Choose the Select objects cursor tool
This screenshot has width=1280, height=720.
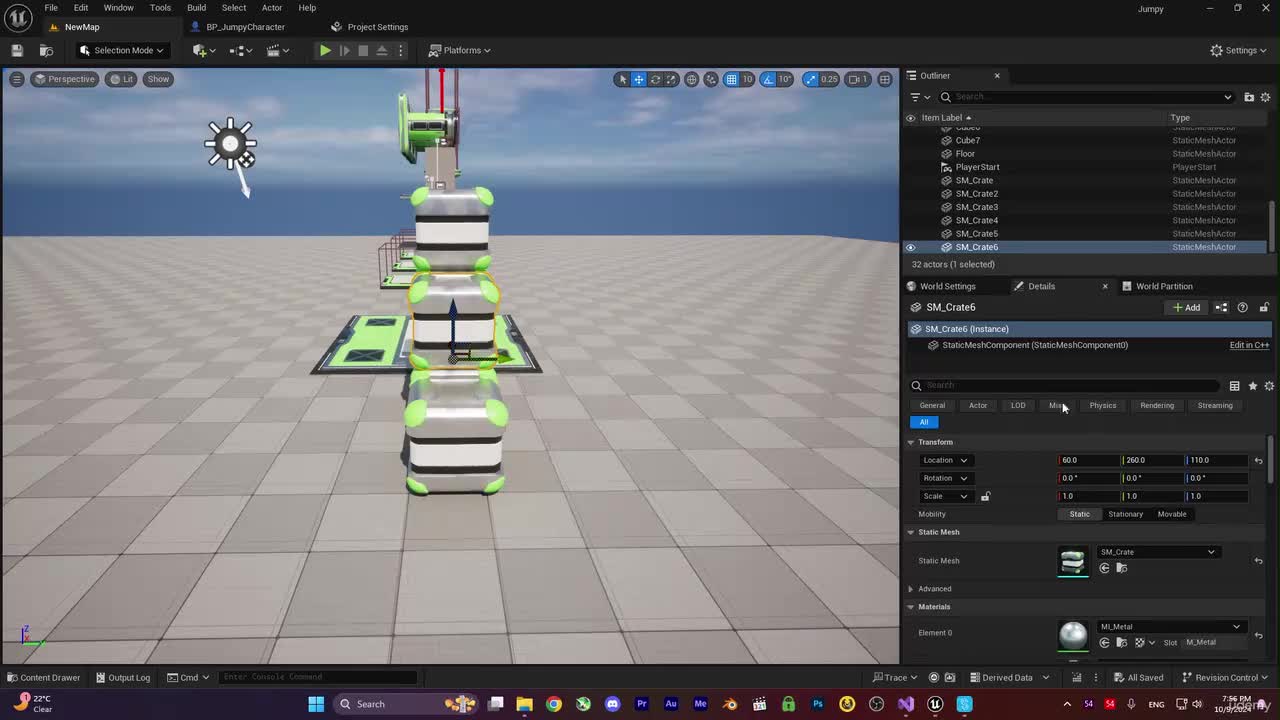pyautogui.click(x=622, y=79)
